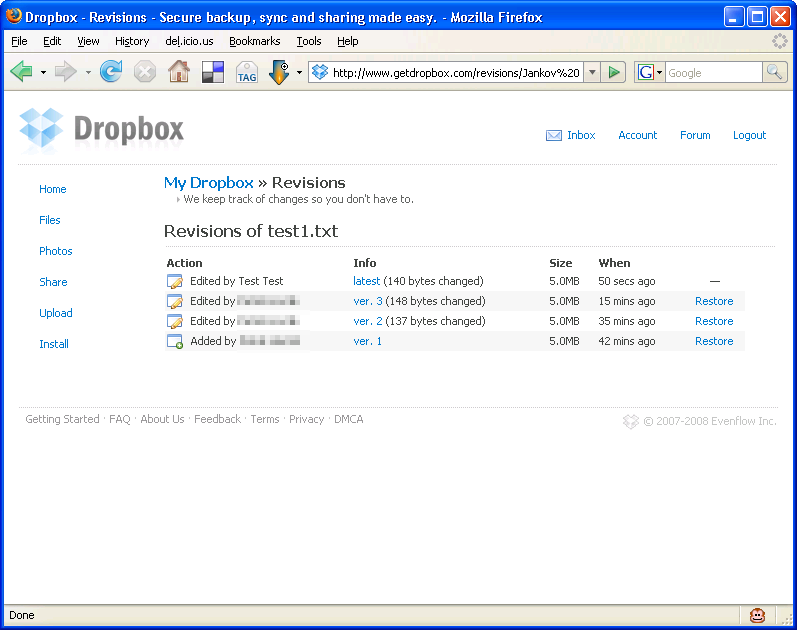
Task: Reload the page with the Refresh icon
Action: [111, 71]
